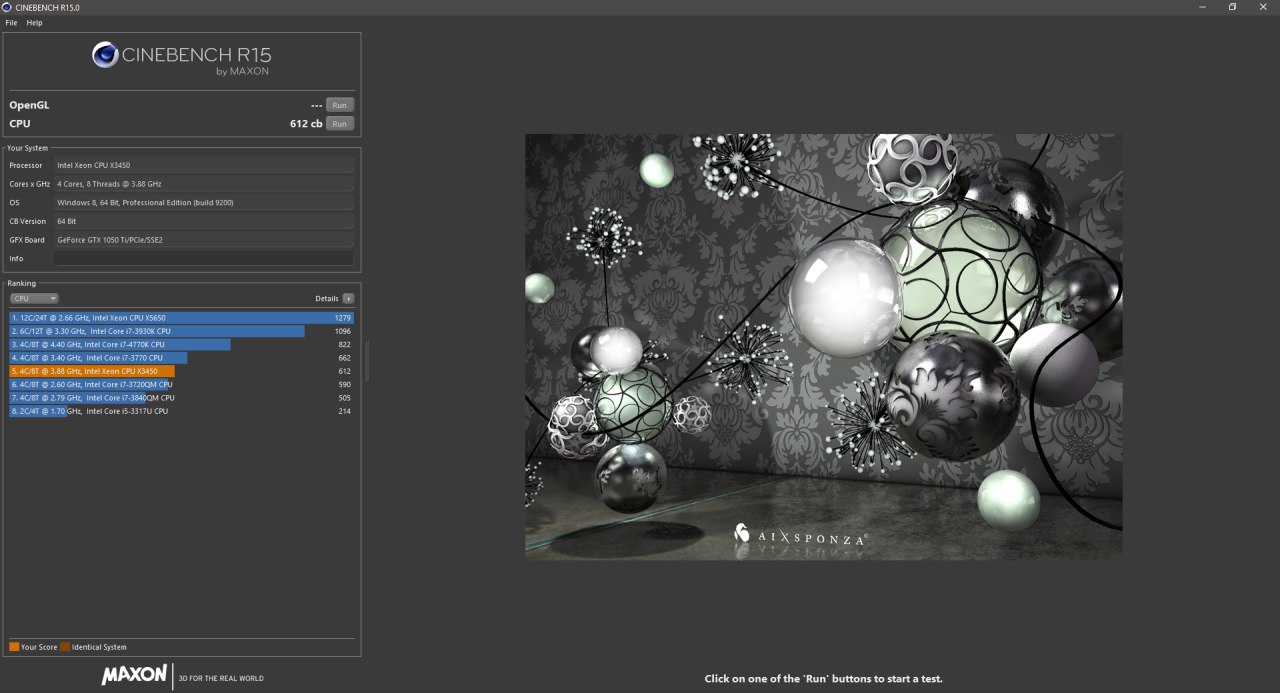Open the CPU ranking type dropdown
The width and height of the screenshot is (1280, 693).
click(x=34, y=298)
